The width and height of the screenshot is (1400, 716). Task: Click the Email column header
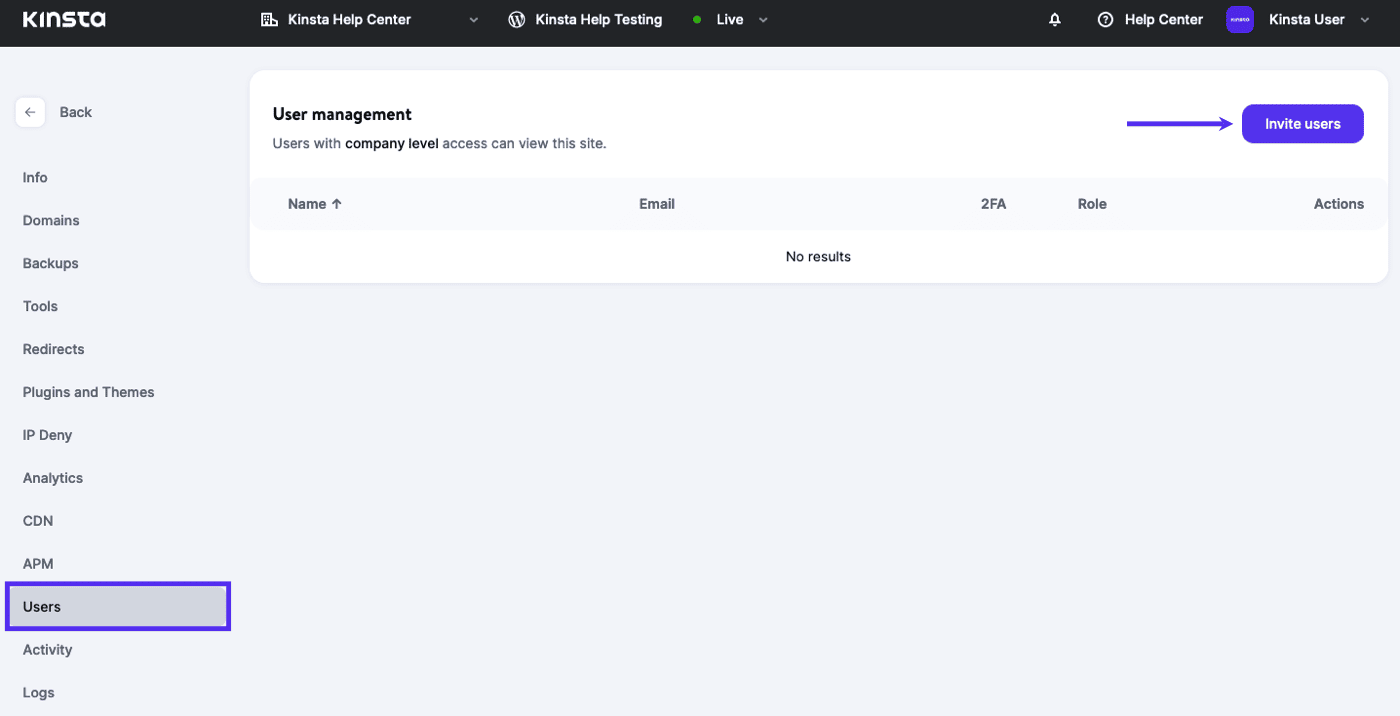[656, 204]
